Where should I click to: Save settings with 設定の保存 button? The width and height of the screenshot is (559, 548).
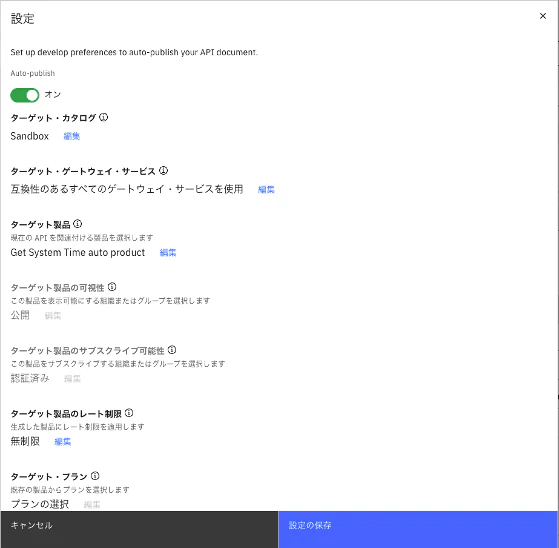coord(418,529)
